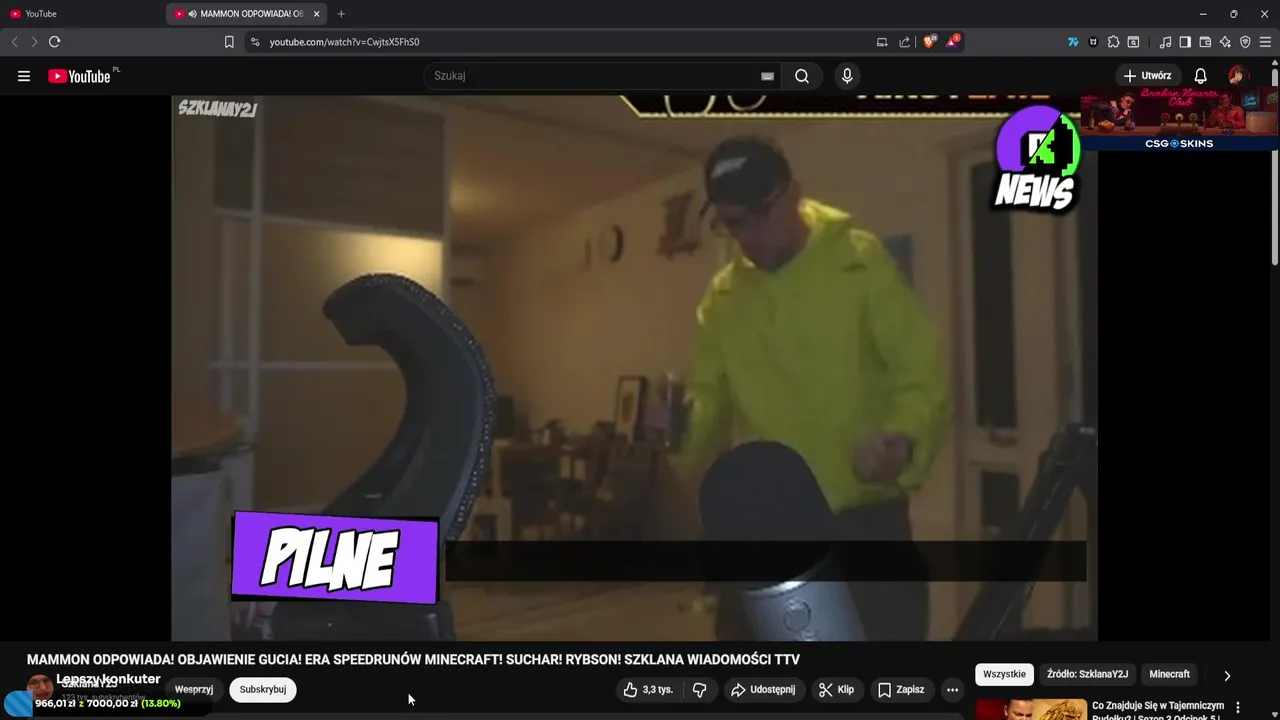Open more actions three-dot menu
1280x720 pixels.
952,690
